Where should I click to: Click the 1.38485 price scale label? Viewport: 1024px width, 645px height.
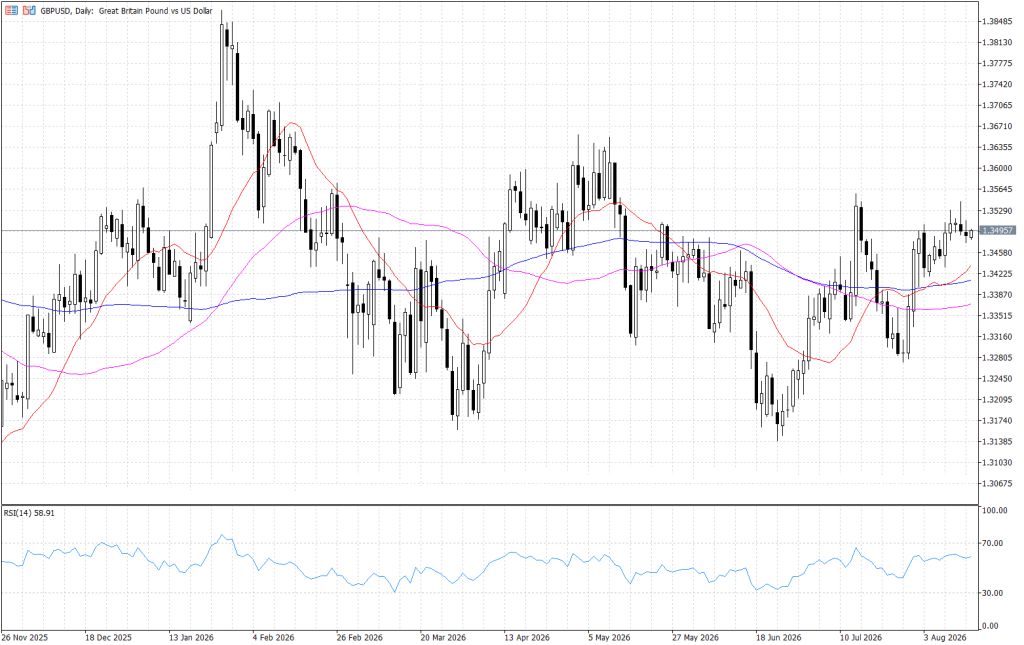[x=997, y=22]
